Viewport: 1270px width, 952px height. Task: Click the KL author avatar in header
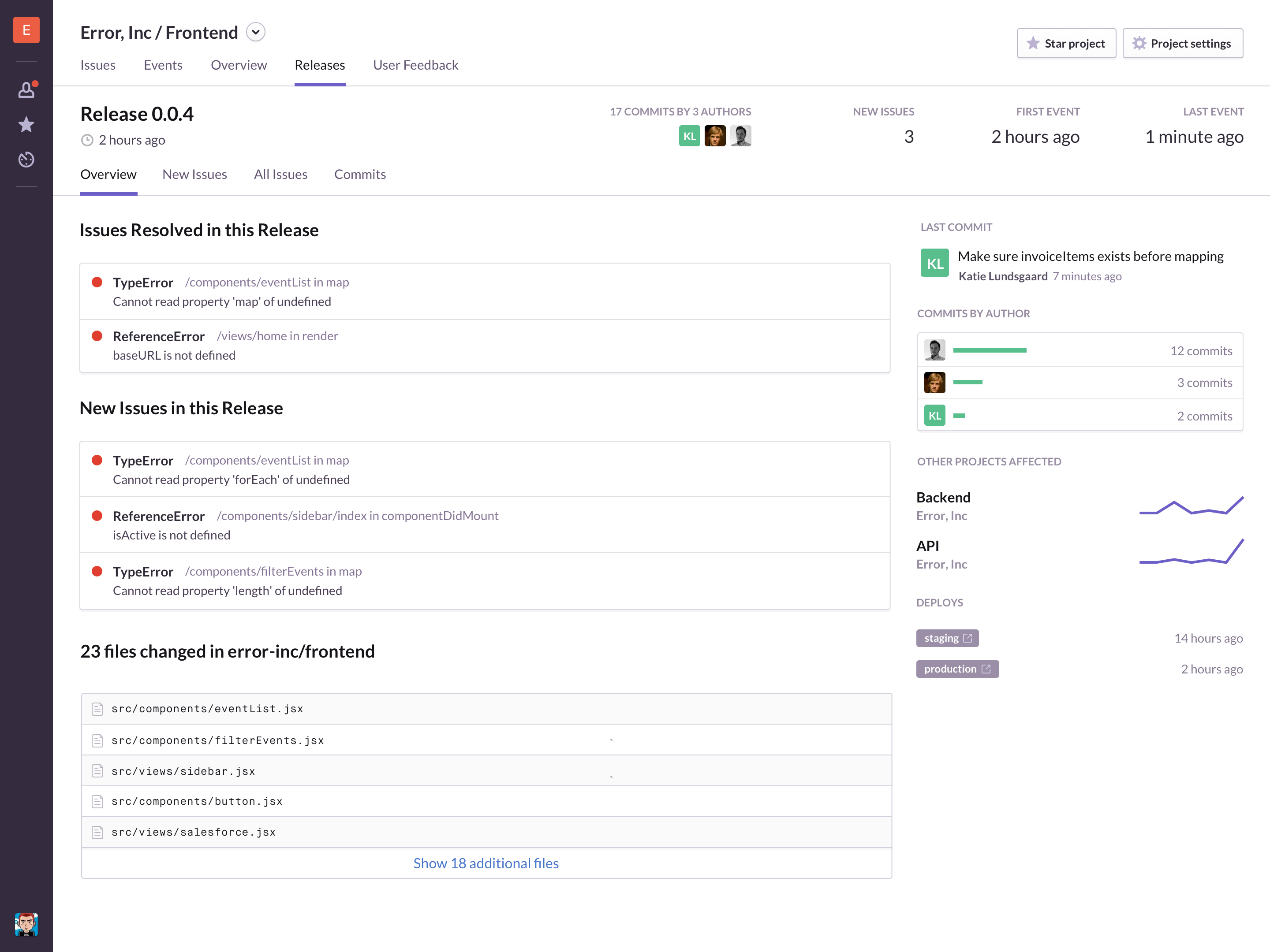(x=689, y=137)
